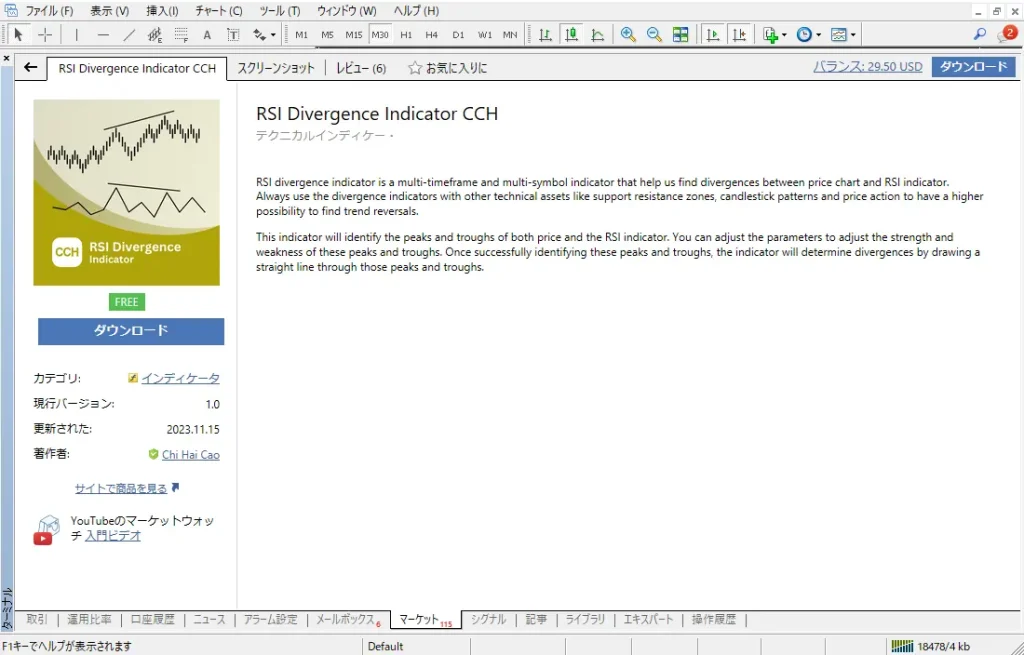Expand indicators list dropdown arrow

(784, 35)
